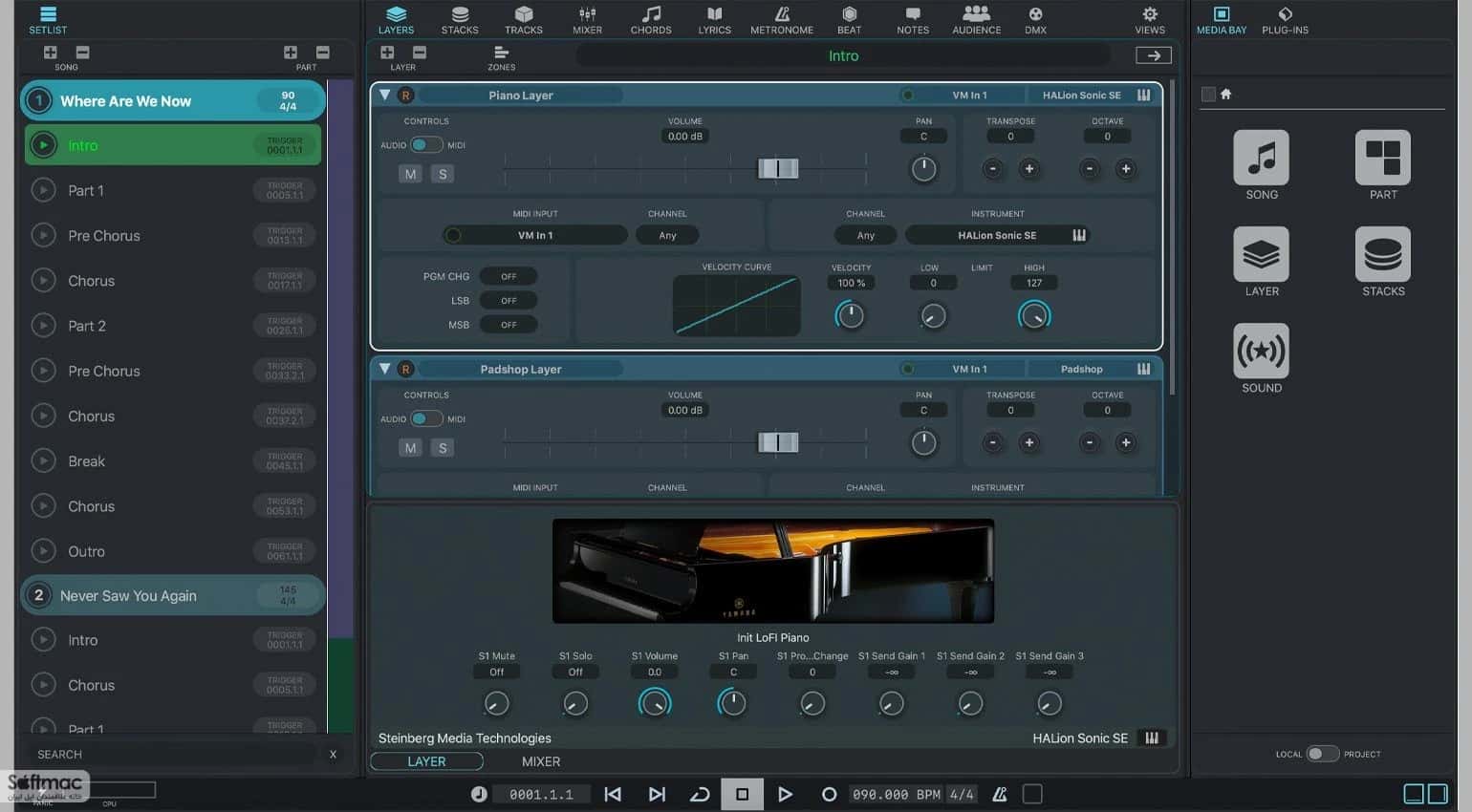Mute the Padshop Layer
The image size is (1472, 812).
[x=410, y=447]
